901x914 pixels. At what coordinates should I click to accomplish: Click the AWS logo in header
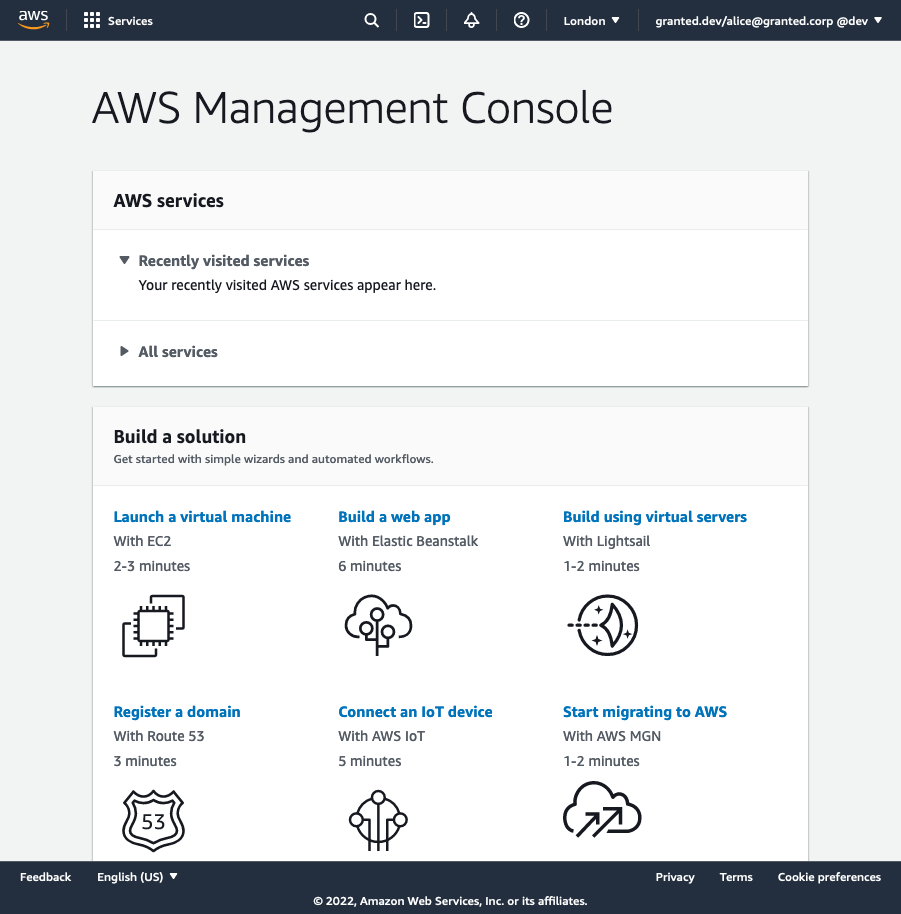click(x=33, y=20)
